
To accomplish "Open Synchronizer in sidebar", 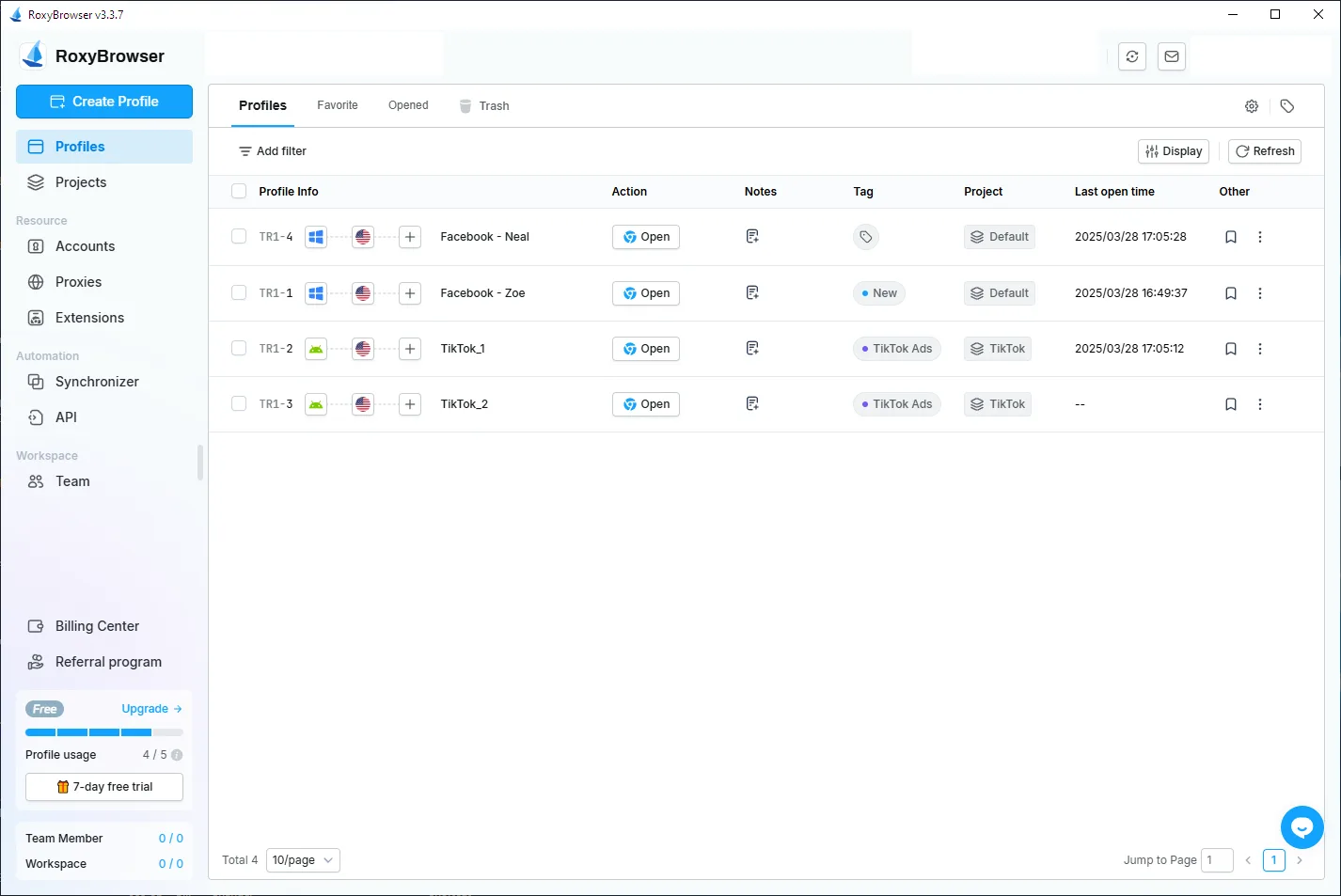I will click(104, 382).
